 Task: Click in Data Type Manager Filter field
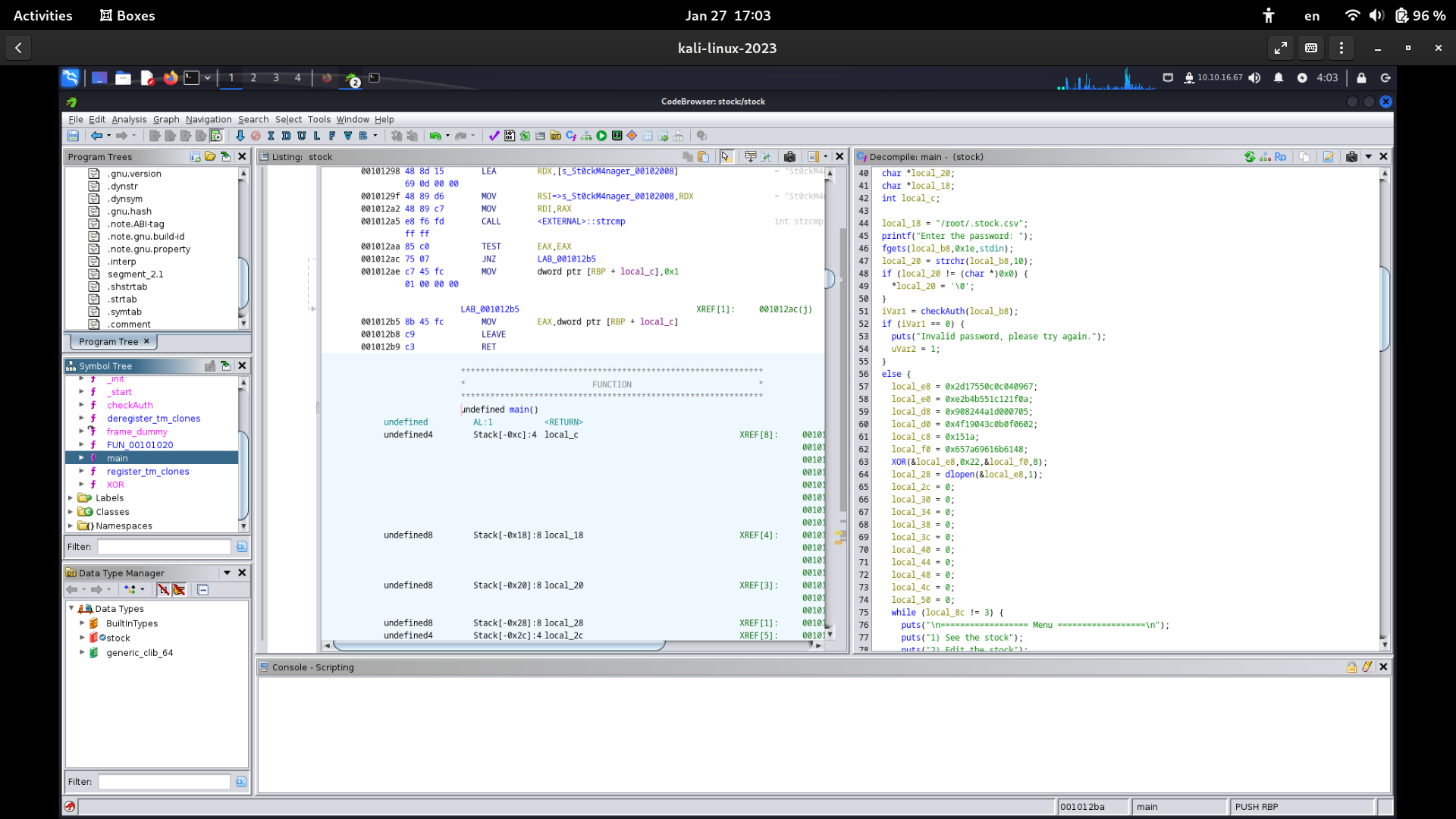[x=164, y=782]
